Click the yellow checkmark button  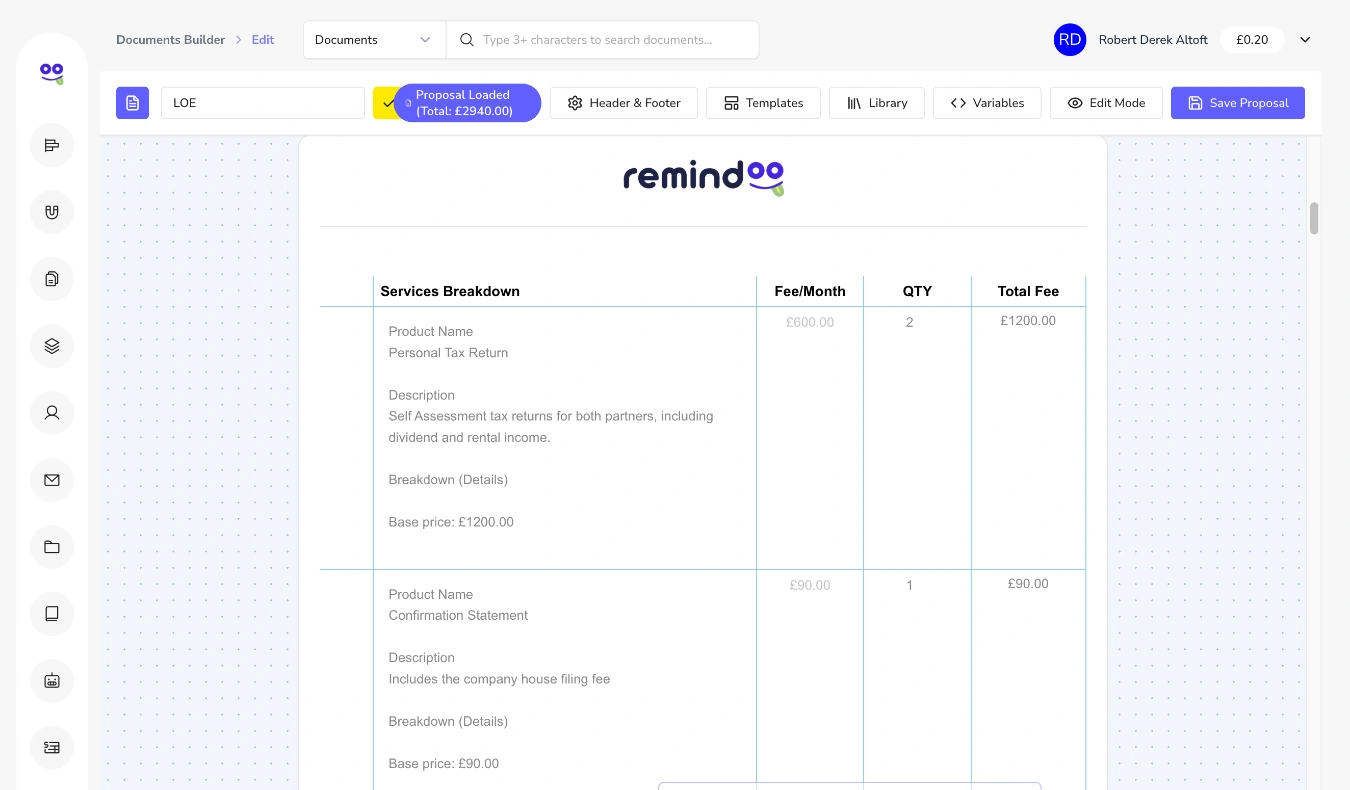386,103
